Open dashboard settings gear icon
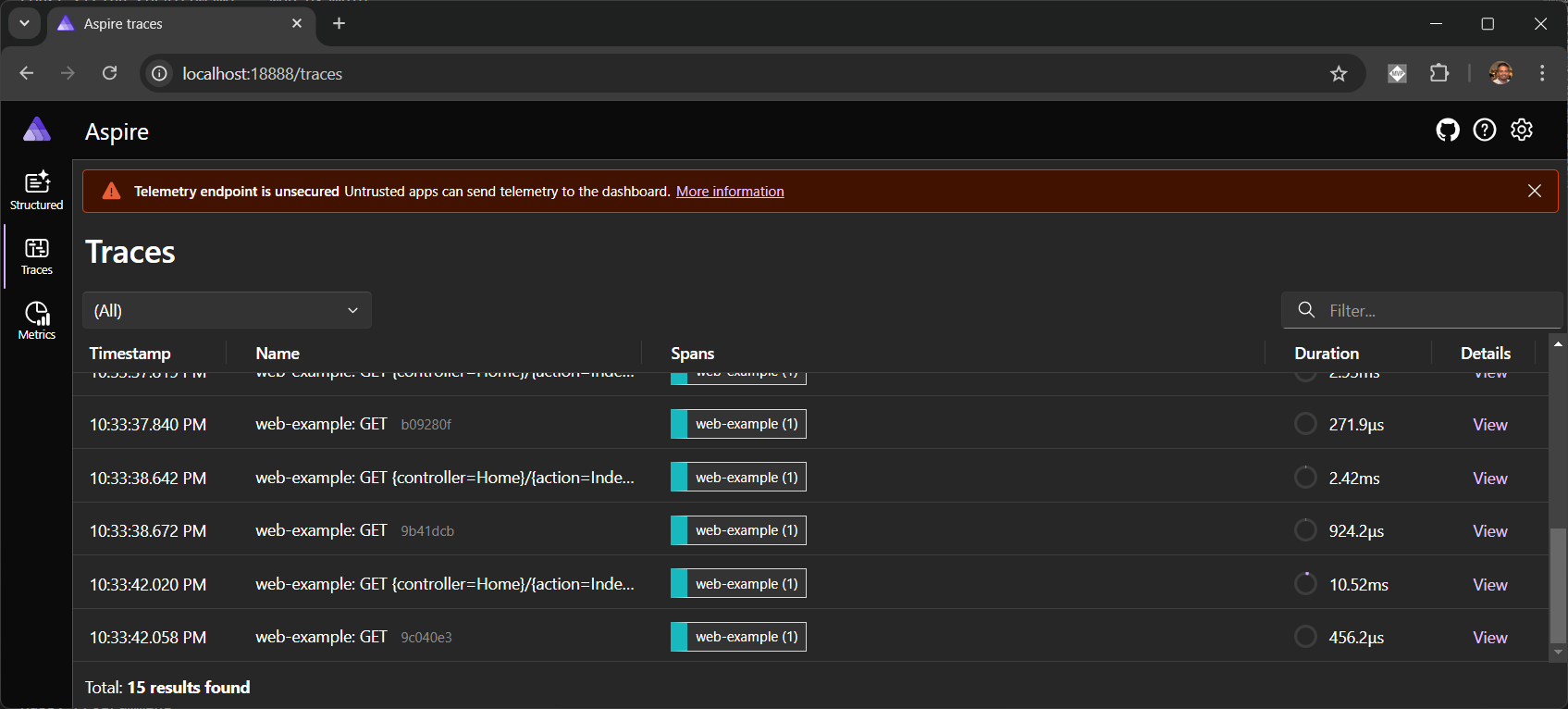 point(1522,131)
